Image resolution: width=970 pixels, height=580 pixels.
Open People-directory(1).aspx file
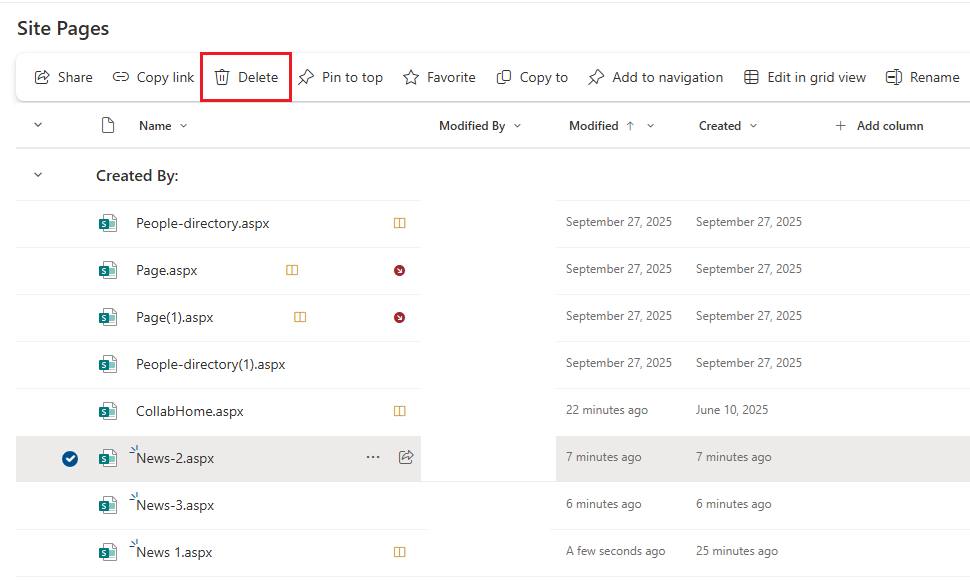click(210, 364)
